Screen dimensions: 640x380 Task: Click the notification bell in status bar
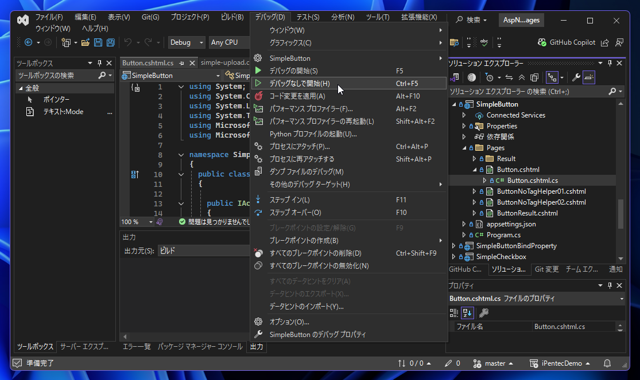[607, 363]
